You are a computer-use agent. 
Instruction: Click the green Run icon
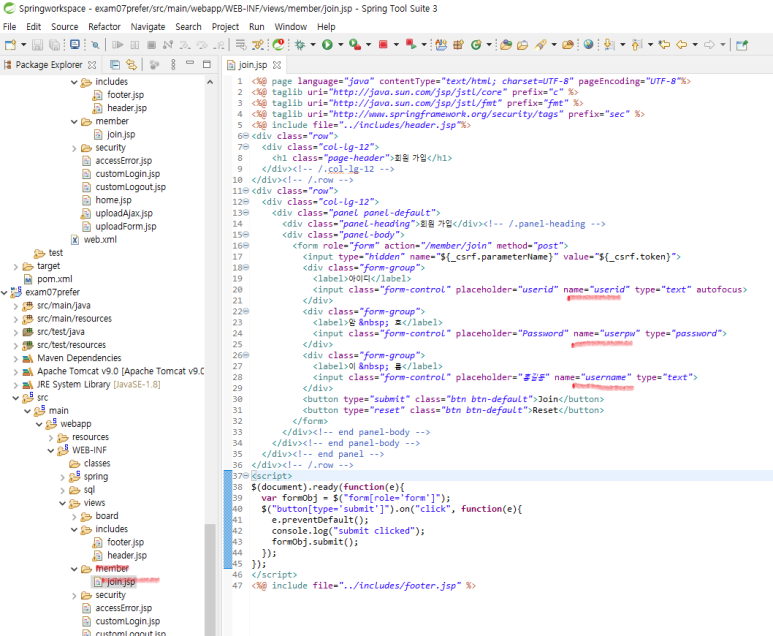[327, 45]
